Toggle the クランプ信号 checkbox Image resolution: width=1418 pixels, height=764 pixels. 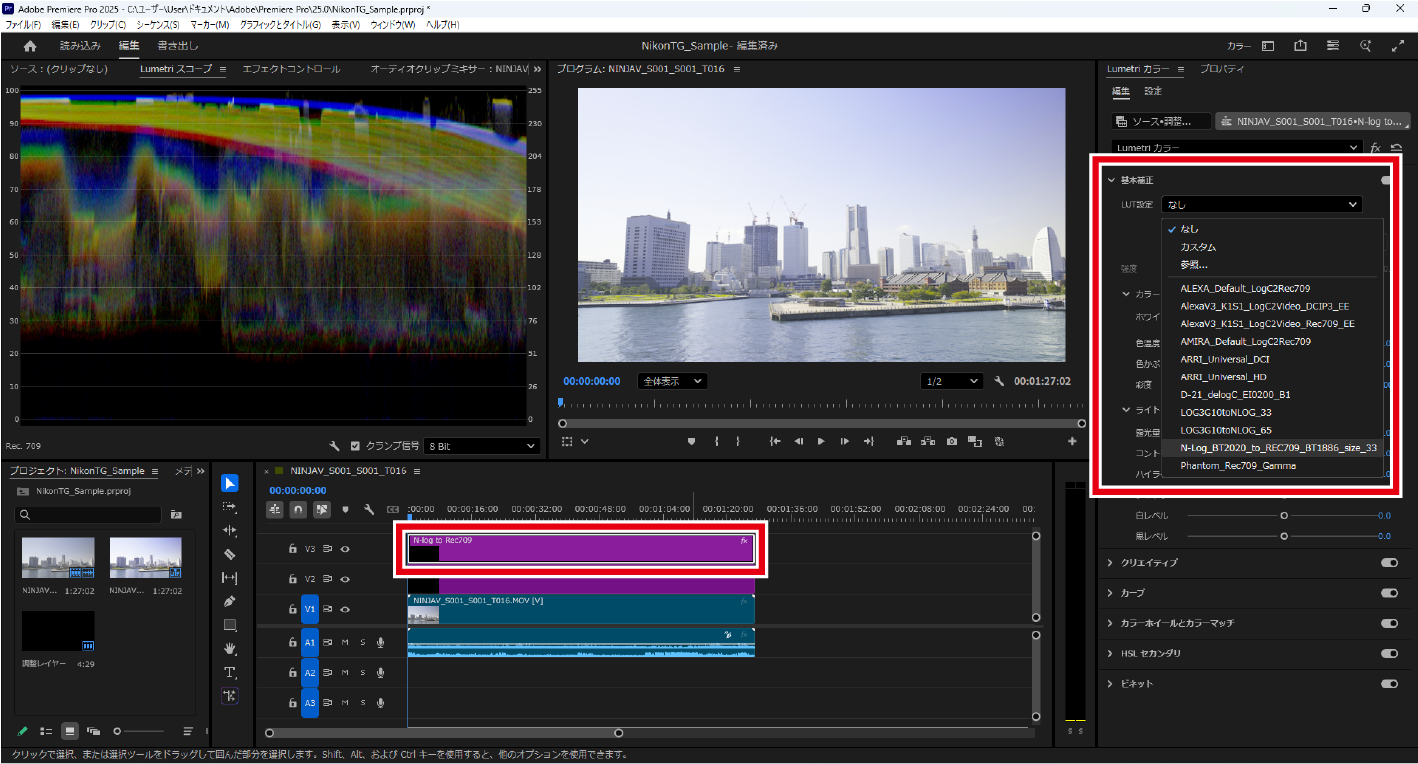tap(355, 446)
